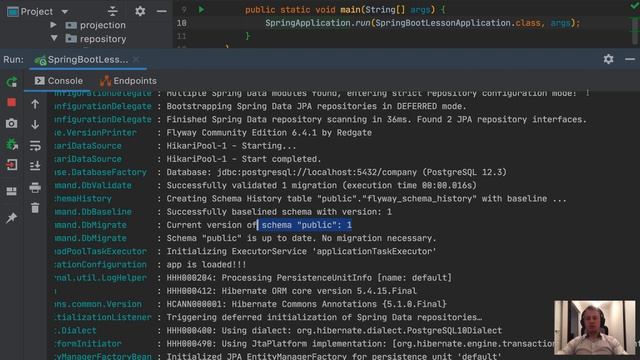Click 'Successfully validated 1 migration' log line

[x=321, y=185]
